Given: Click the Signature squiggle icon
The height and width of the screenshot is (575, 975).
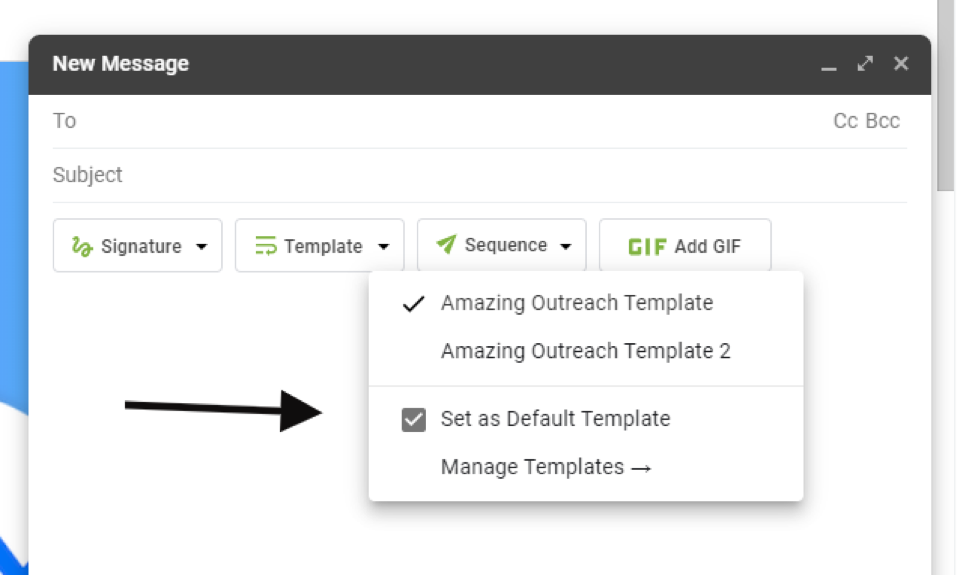Looking at the screenshot, I should [82, 247].
